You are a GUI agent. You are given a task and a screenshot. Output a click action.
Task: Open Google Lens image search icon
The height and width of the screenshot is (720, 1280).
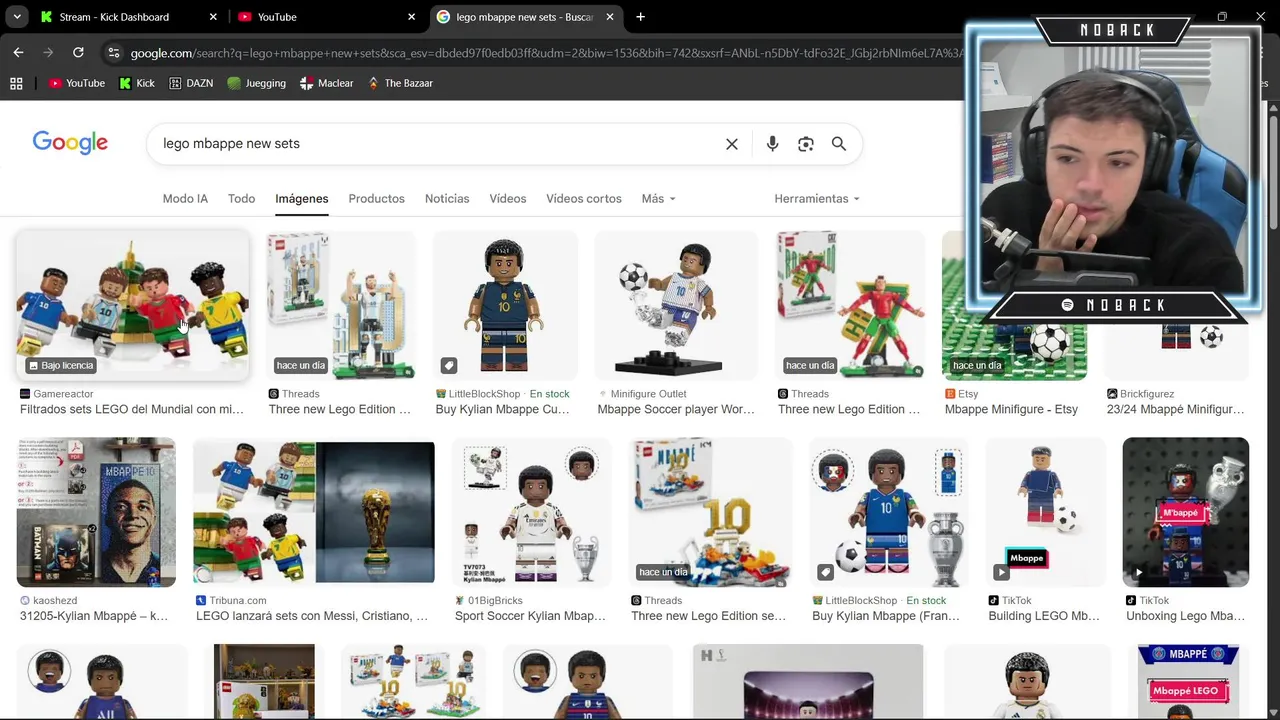[x=806, y=144]
